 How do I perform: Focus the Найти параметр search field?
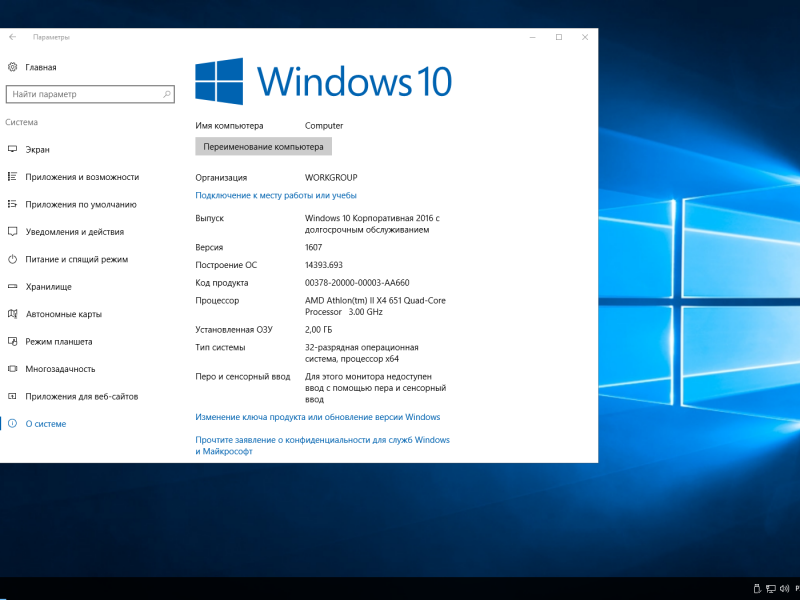point(90,94)
